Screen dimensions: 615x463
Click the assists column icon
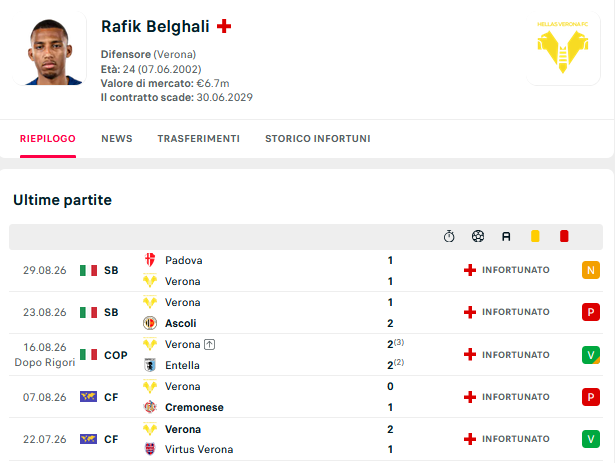(x=506, y=236)
